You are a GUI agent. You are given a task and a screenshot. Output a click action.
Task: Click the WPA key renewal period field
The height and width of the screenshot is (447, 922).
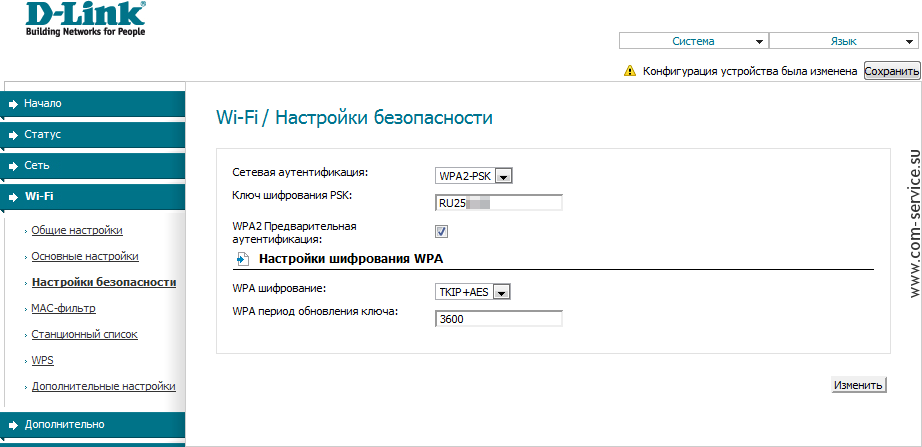tap(499, 319)
